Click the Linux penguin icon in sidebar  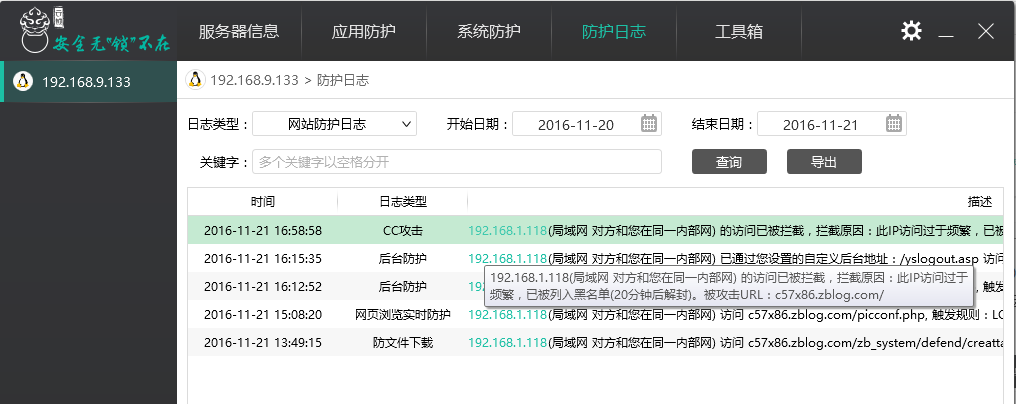[x=23, y=81]
